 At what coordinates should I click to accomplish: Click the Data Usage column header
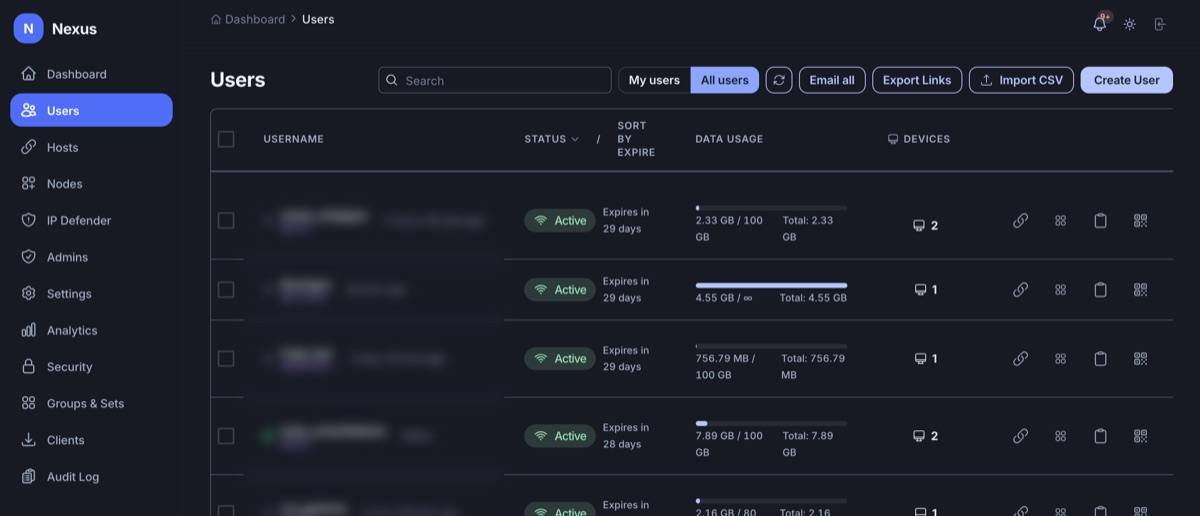pyautogui.click(x=729, y=139)
